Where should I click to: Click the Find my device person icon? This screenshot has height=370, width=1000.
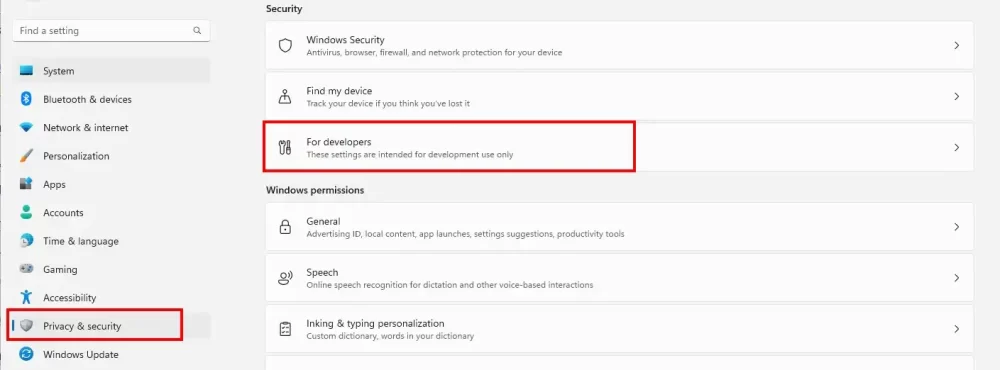[285, 96]
